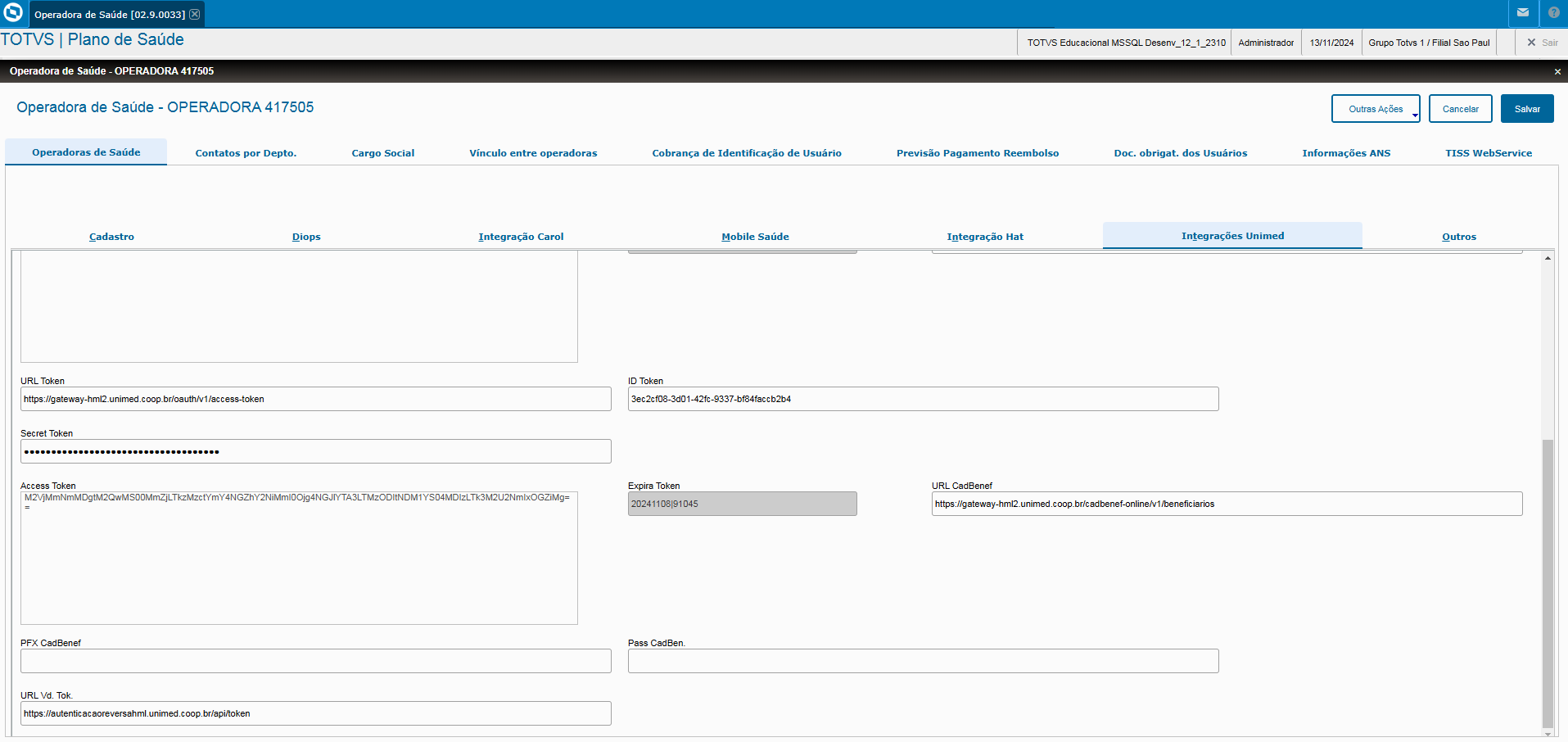Open the TISS WebService tab
Viewport: 1568px width, 742px height.
point(1489,153)
